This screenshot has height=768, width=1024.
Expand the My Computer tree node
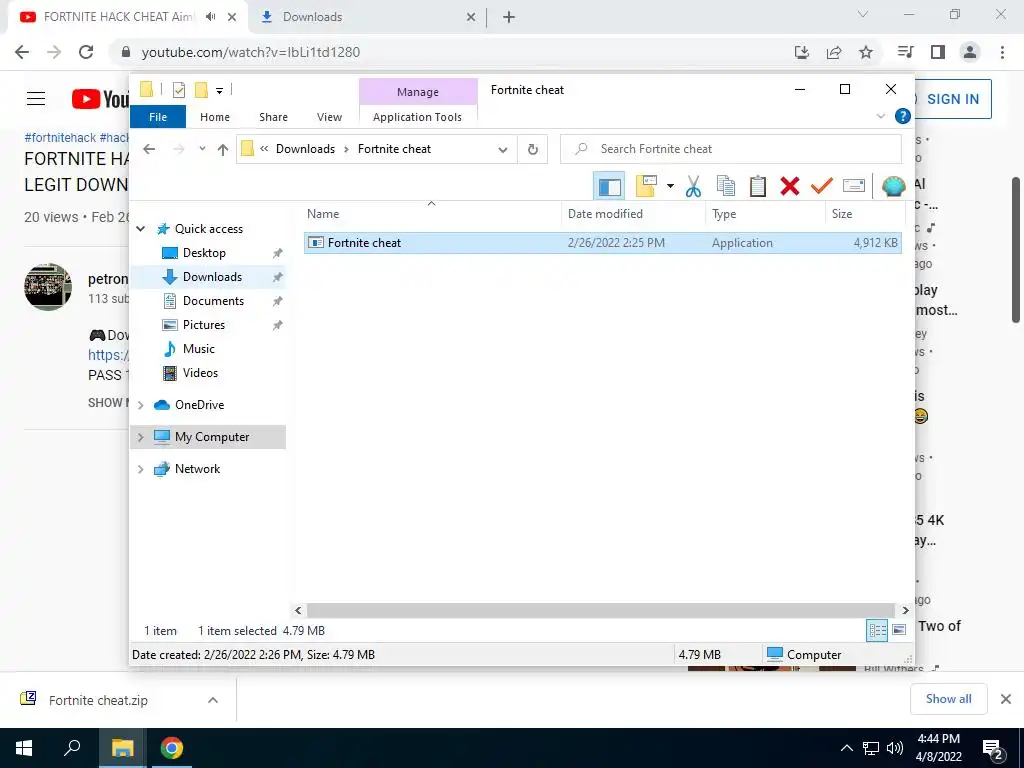pos(140,437)
